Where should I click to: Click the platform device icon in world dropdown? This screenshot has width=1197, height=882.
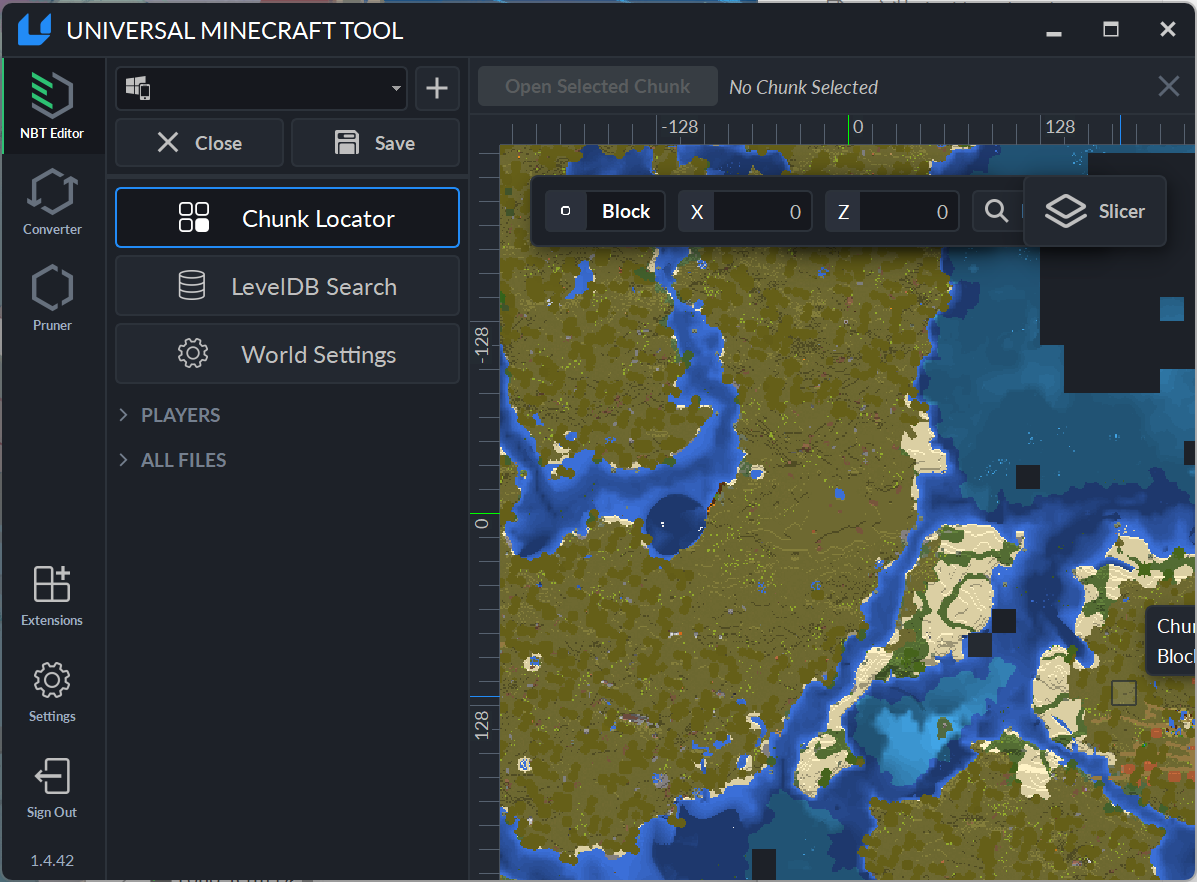[138, 88]
